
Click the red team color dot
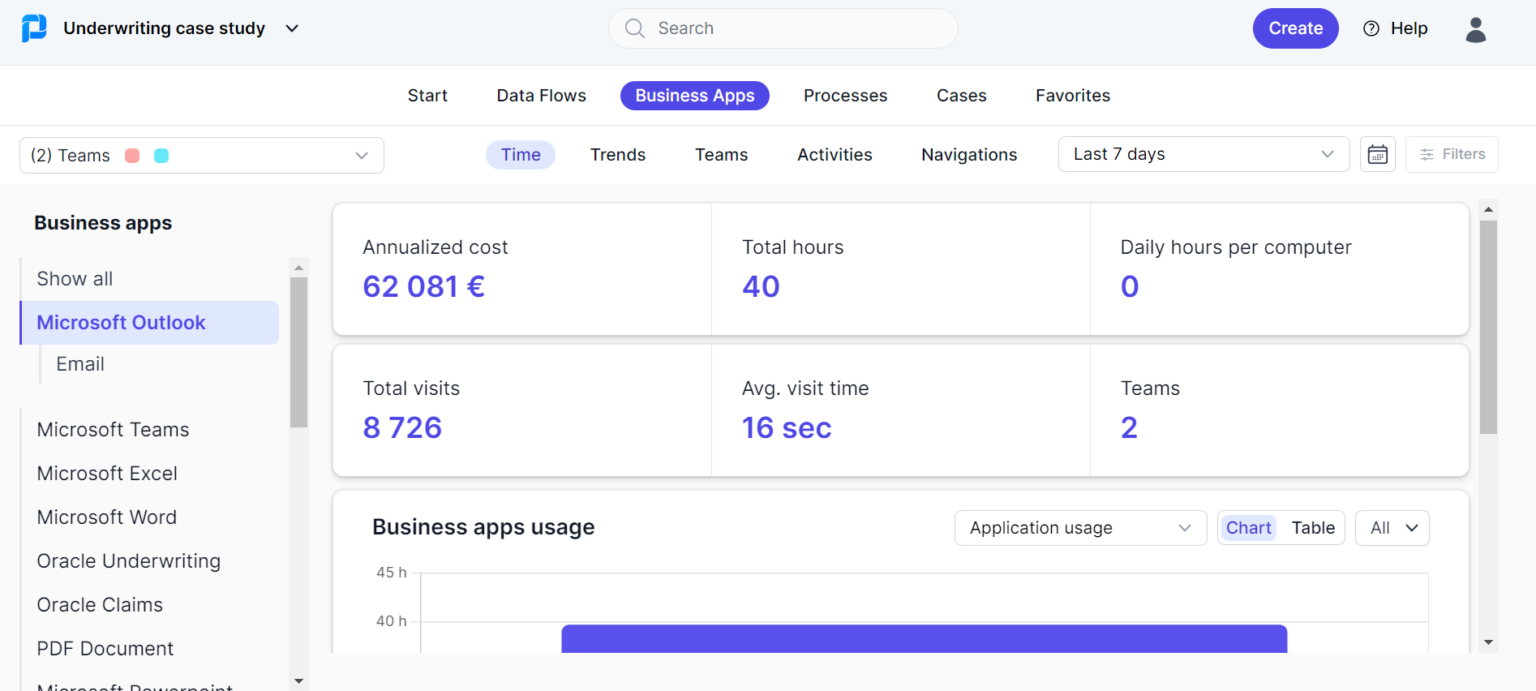[135, 155]
